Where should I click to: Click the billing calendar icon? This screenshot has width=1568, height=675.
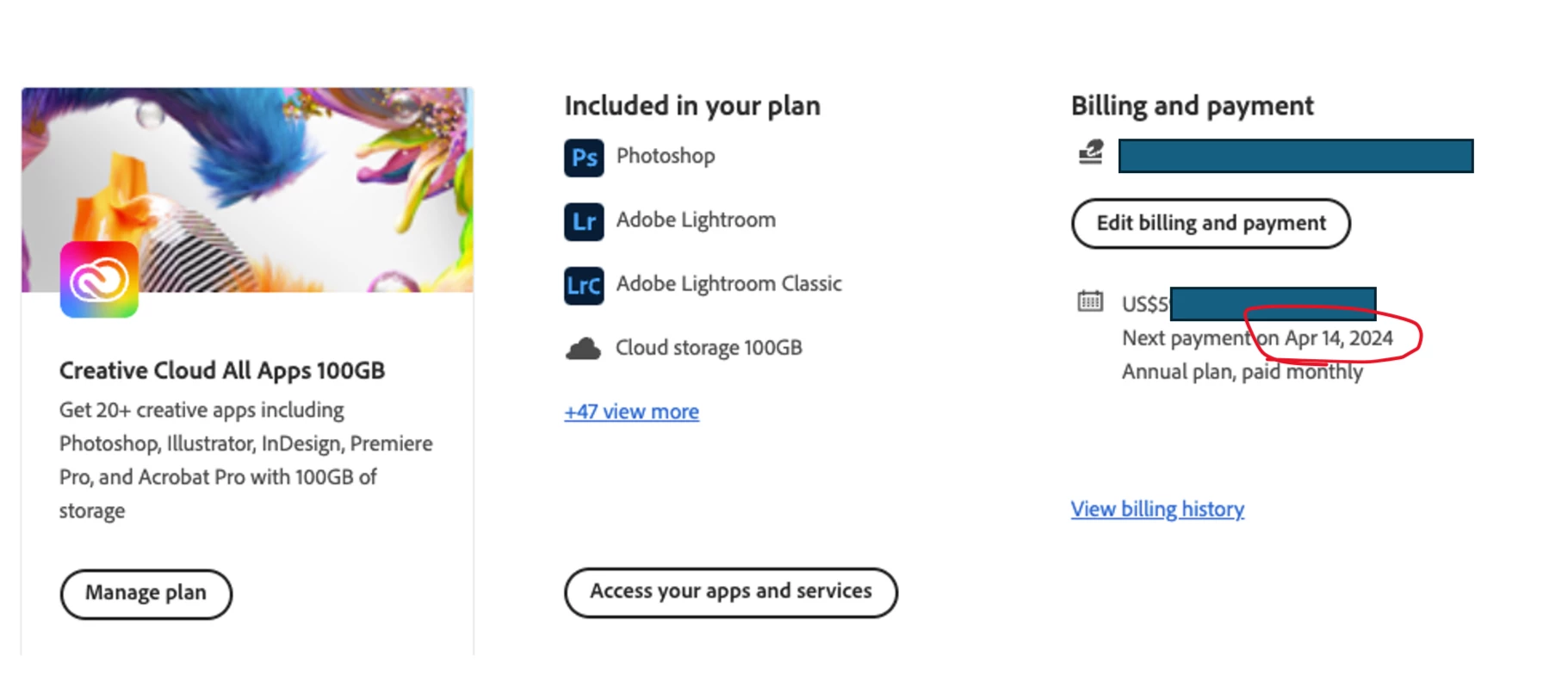pos(1090,301)
